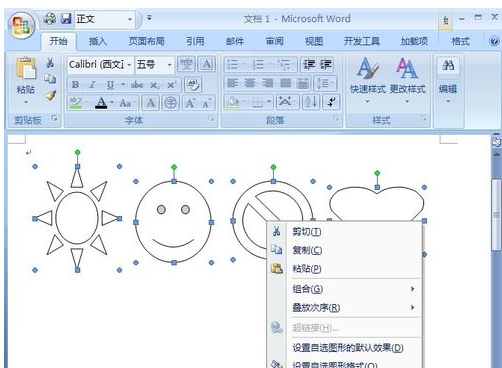Screen dimensions: 502x368
Task: Switch to the 页面布局 ribbon tab
Action: pyautogui.click(x=146, y=41)
